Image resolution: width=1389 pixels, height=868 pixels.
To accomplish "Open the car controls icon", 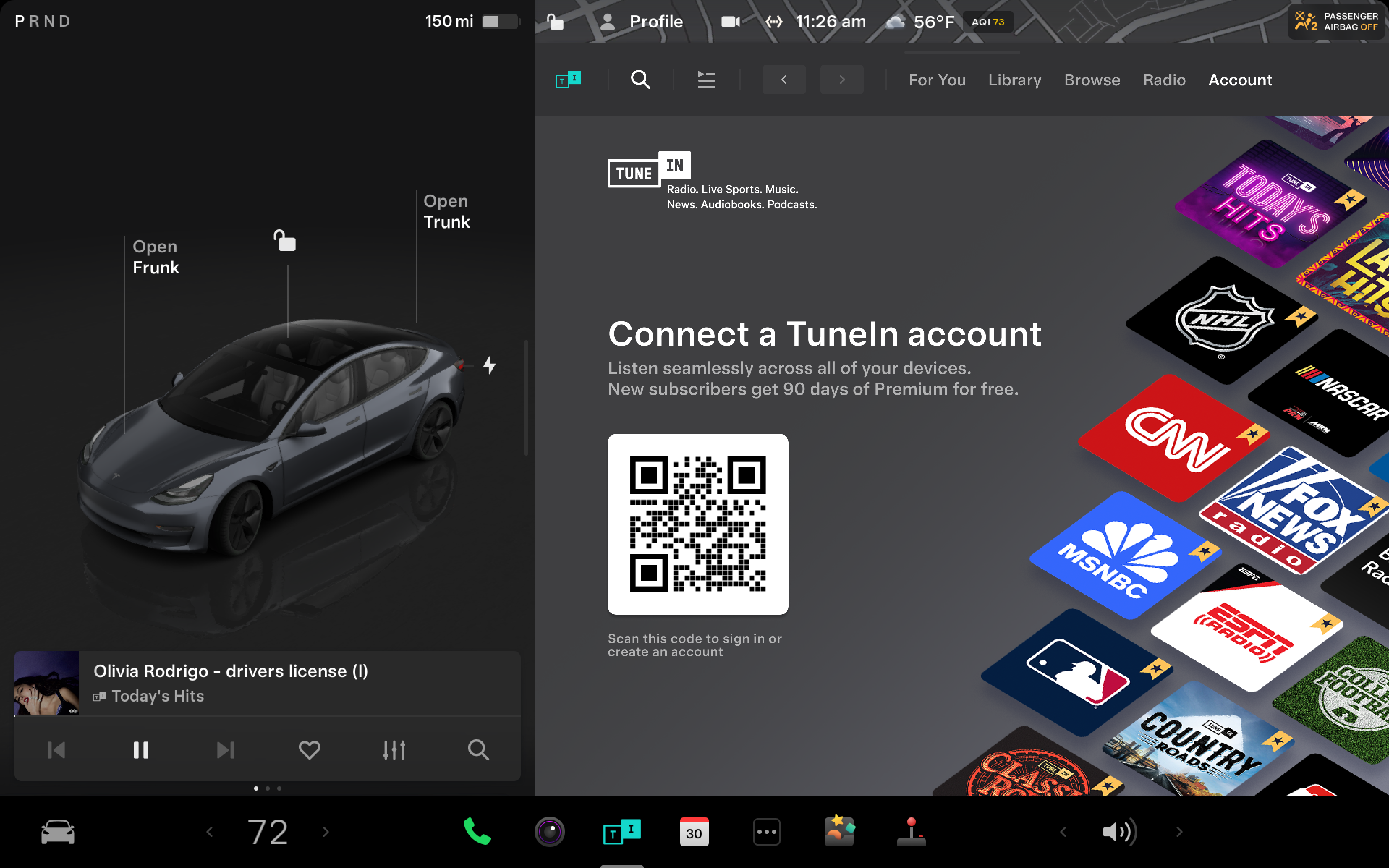I will [x=58, y=831].
